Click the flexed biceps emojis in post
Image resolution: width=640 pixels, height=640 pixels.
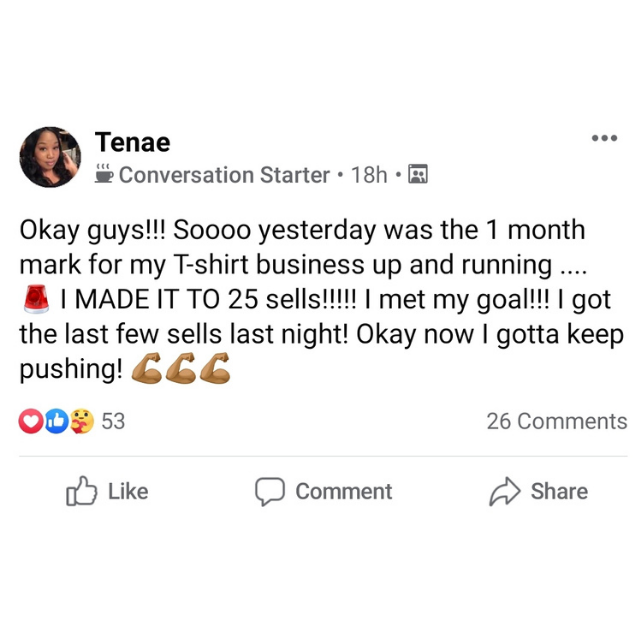[x=181, y=369]
